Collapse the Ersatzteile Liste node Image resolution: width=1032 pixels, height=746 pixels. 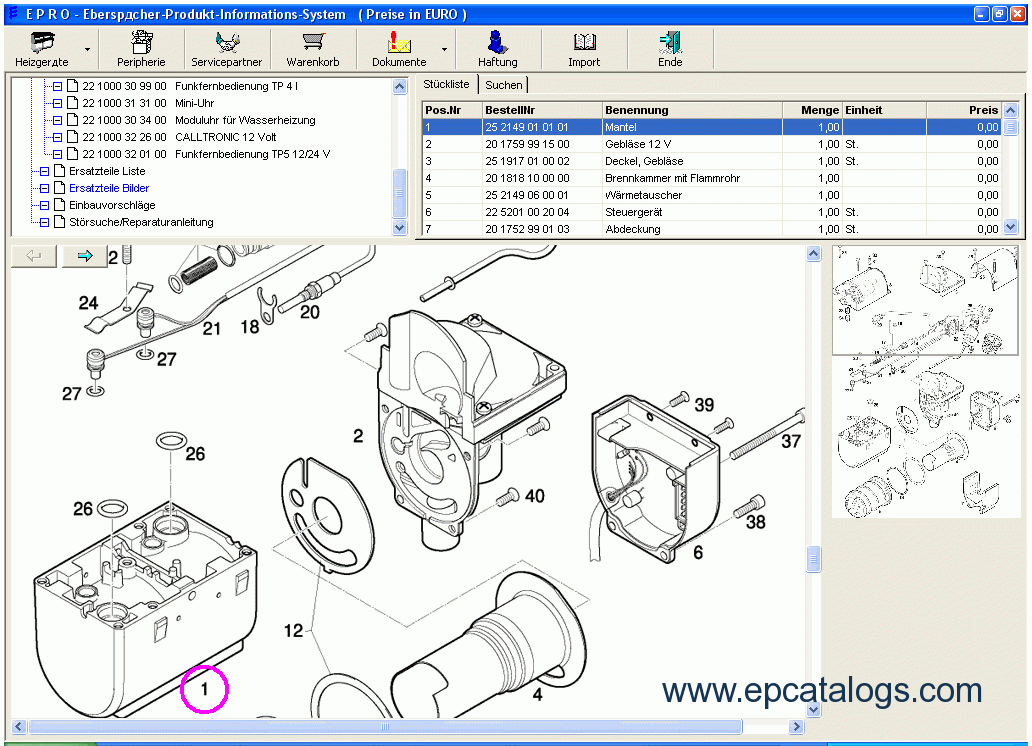click(x=44, y=171)
